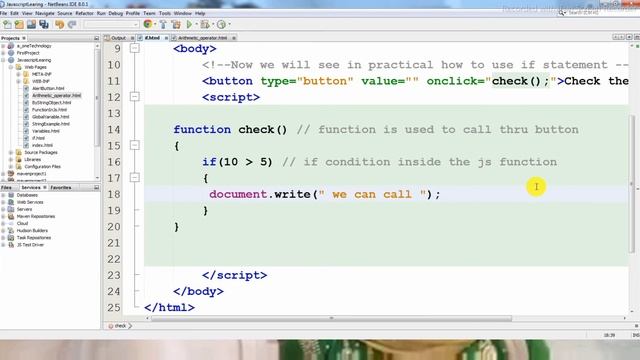Switch to the Output tab
640x360 pixels.
[x=118, y=38]
